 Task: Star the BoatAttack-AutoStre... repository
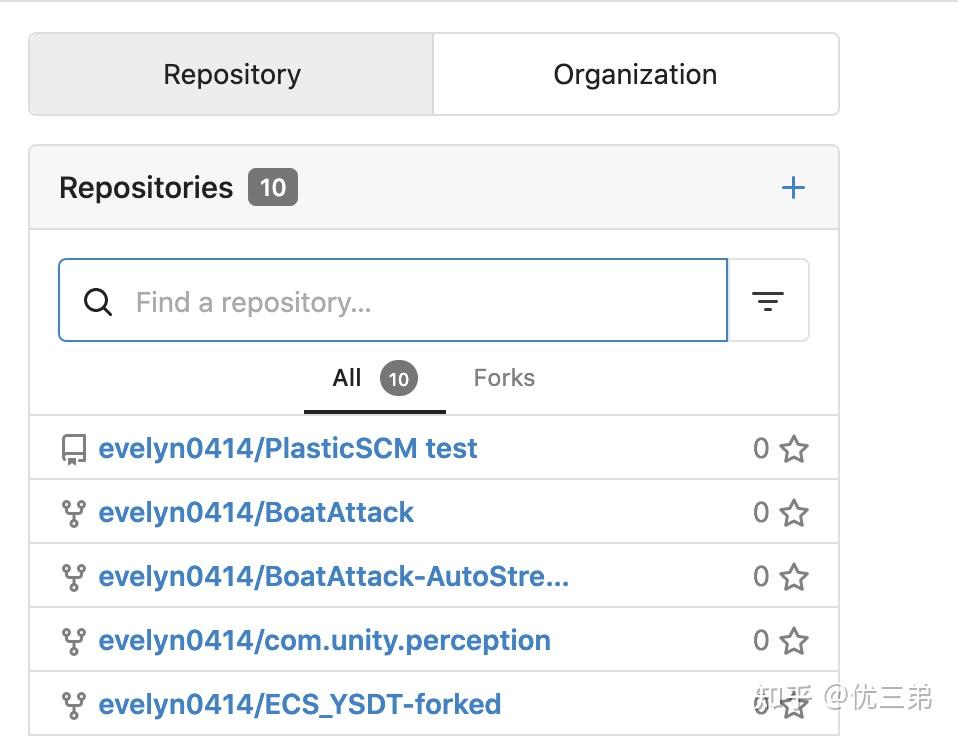point(794,577)
